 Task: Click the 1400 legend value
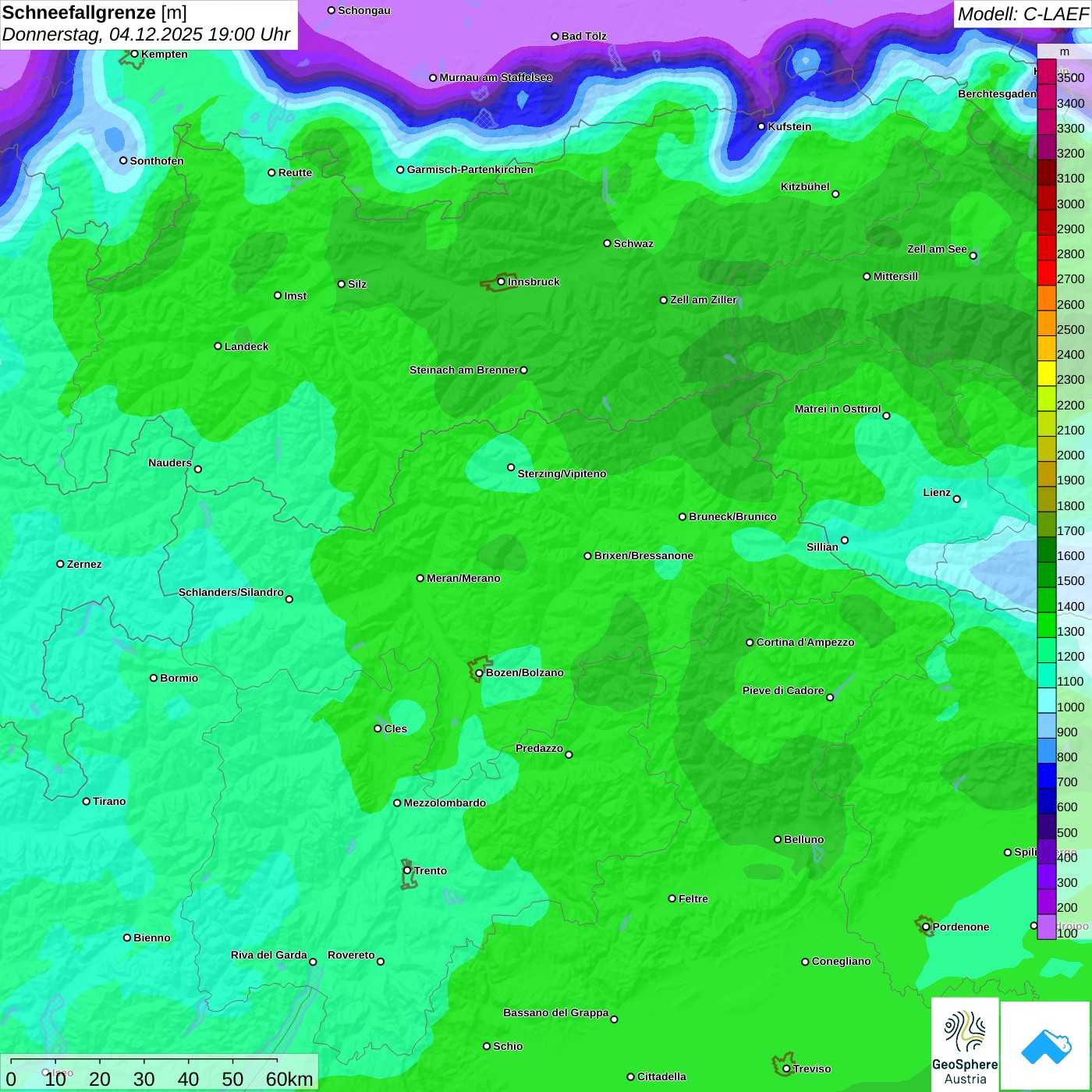[1071, 606]
